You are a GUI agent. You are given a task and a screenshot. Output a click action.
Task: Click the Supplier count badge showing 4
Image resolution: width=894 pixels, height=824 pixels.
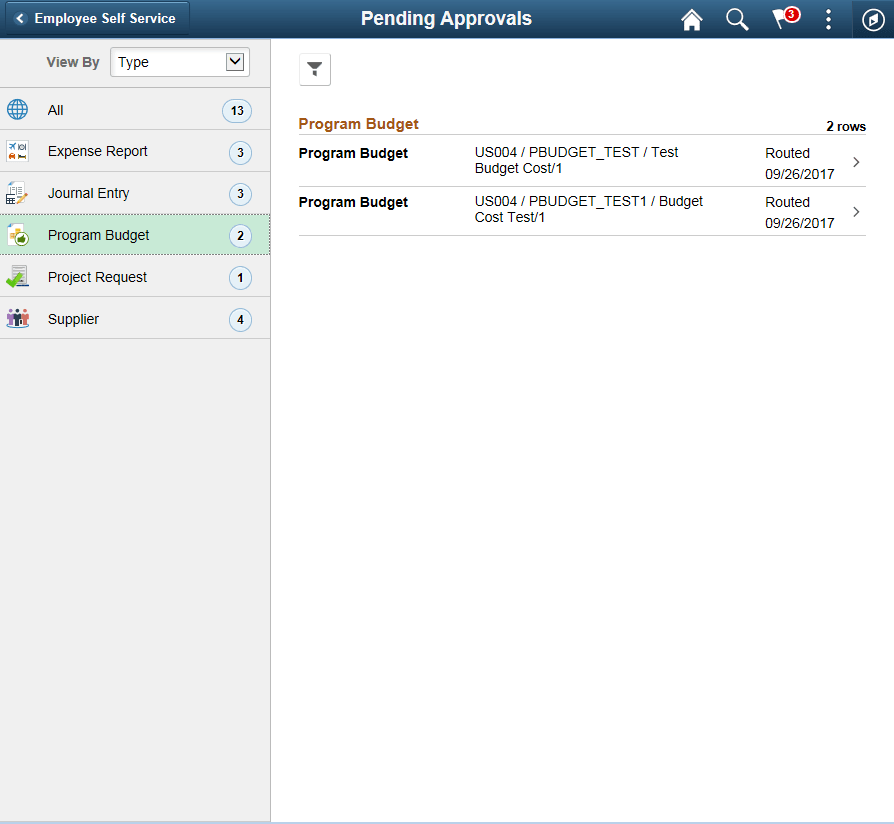coord(240,318)
